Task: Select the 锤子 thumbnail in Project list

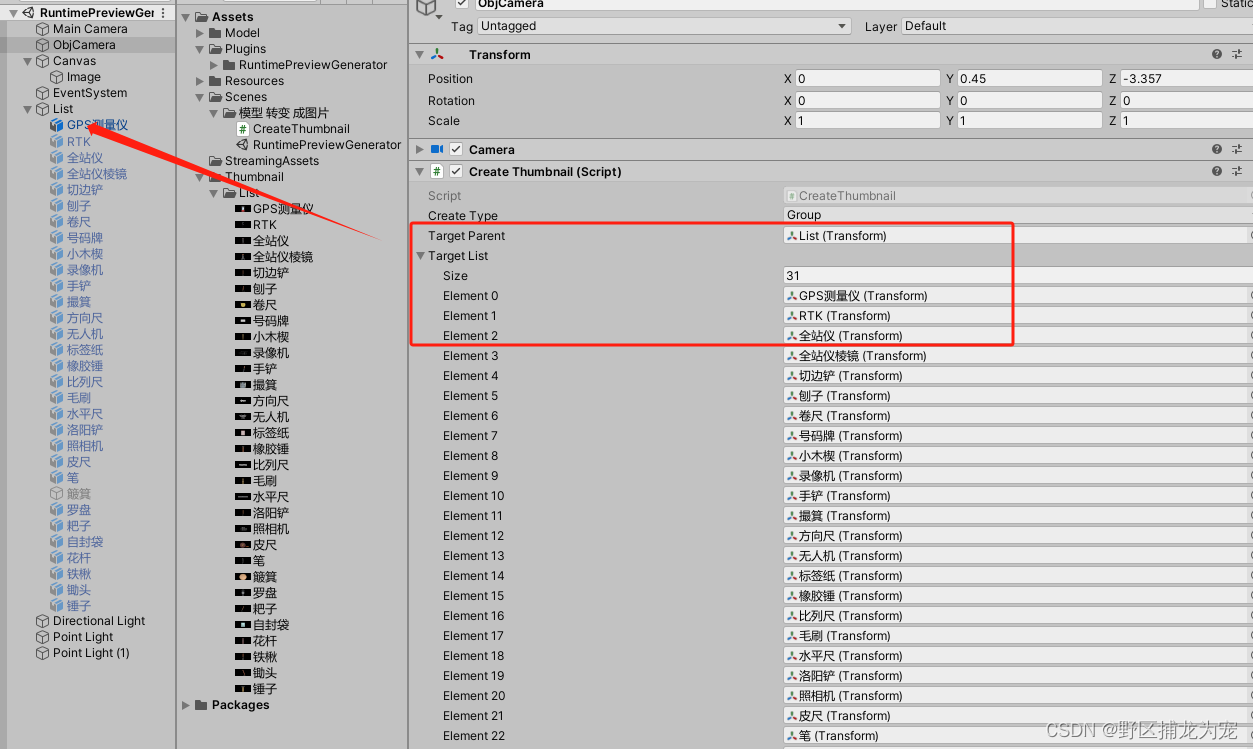Action: (x=243, y=689)
